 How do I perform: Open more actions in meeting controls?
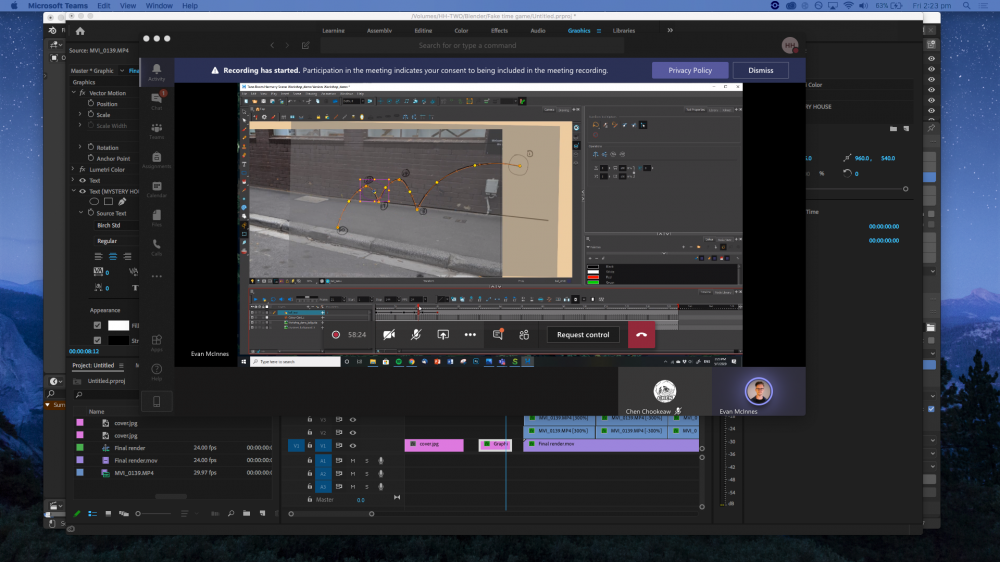[470, 335]
